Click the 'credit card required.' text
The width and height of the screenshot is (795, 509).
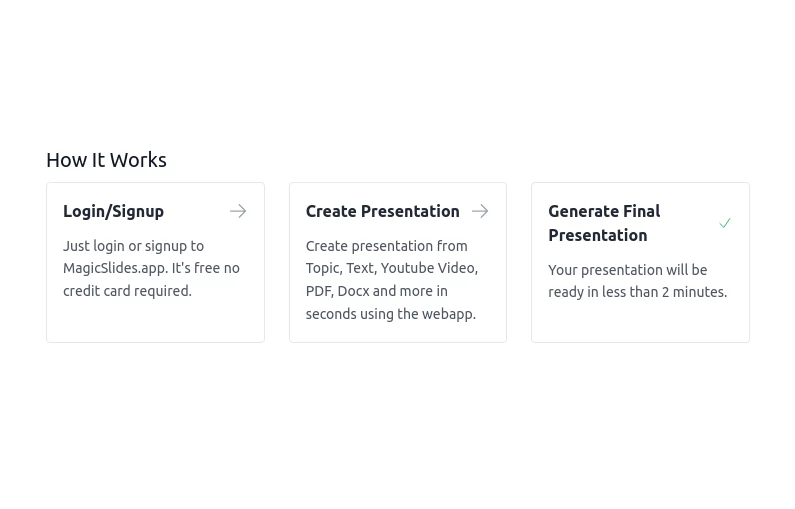point(127,291)
